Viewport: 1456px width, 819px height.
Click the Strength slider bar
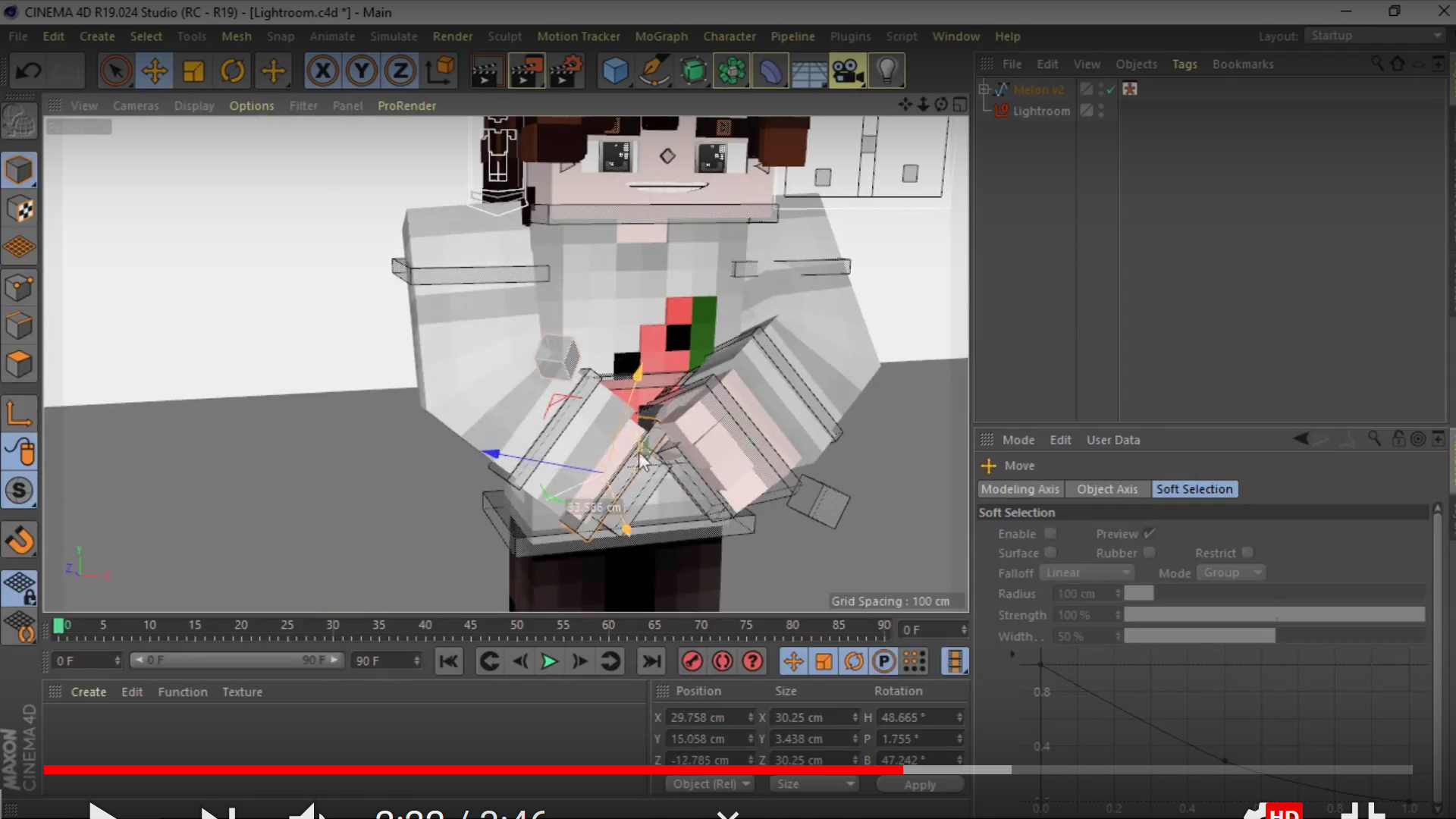pos(1274,615)
